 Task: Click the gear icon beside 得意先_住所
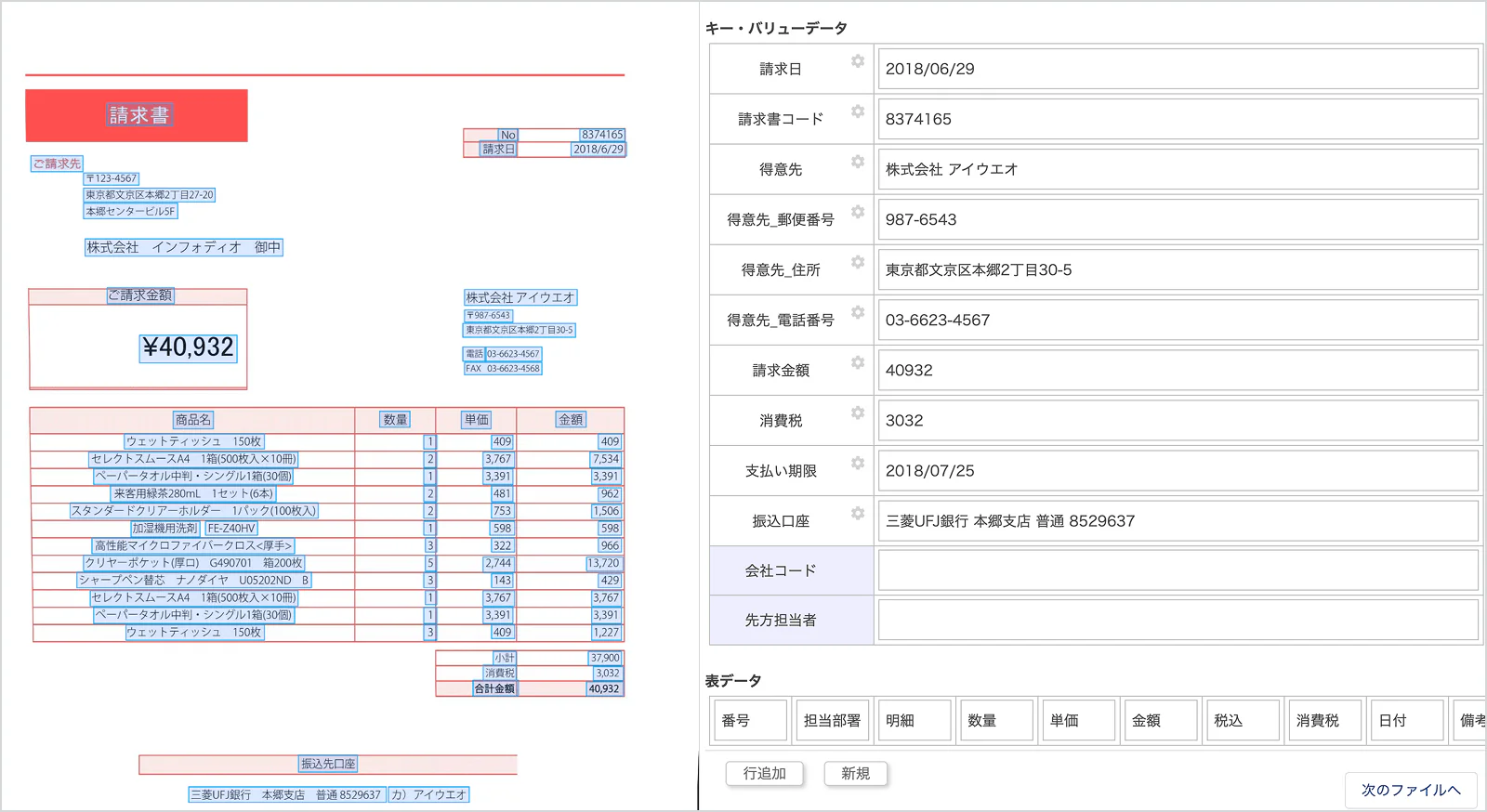tap(857, 262)
